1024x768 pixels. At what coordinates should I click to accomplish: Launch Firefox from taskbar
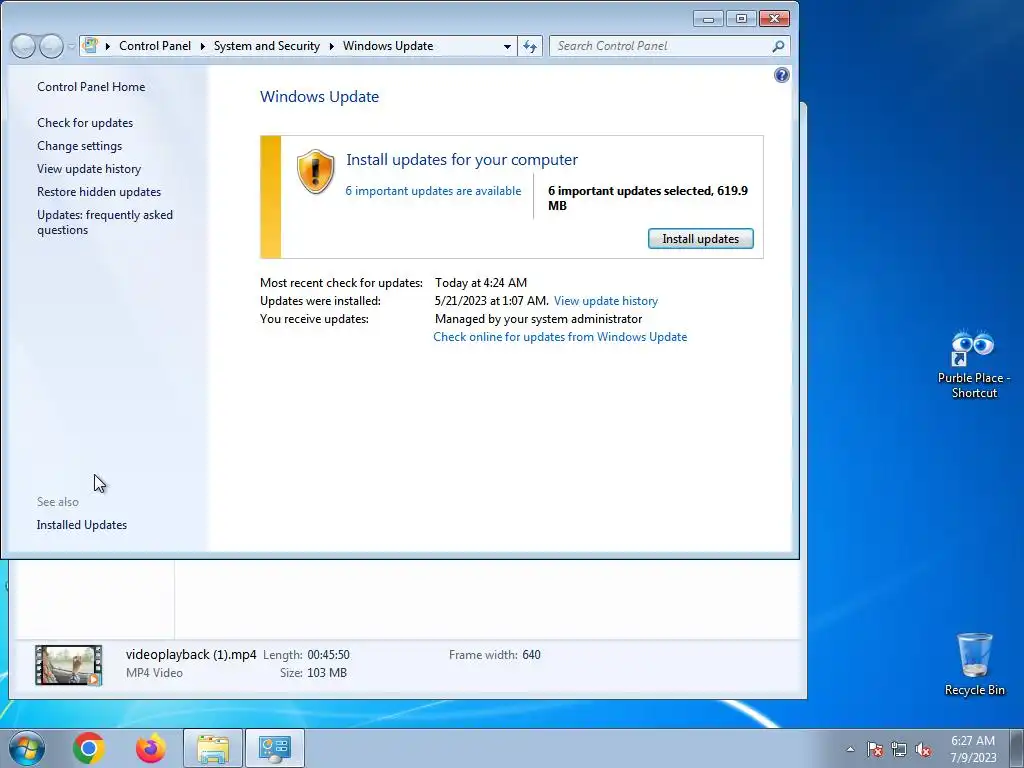151,748
